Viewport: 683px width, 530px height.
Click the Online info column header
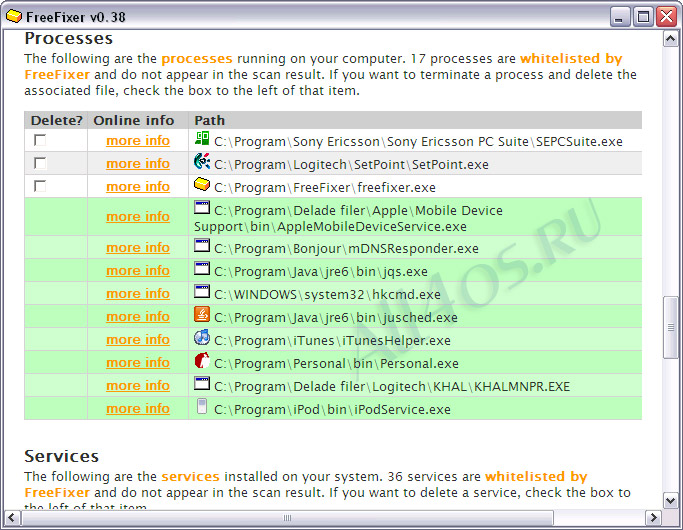(134, 120)
